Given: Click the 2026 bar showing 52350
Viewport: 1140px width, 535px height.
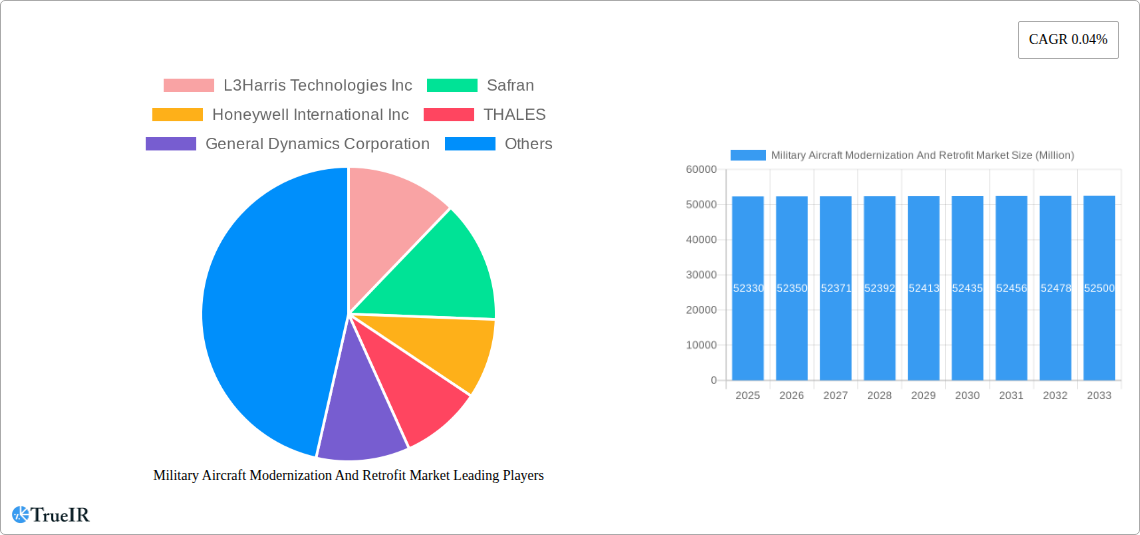Looking at the screenshot, I should 792,288.
